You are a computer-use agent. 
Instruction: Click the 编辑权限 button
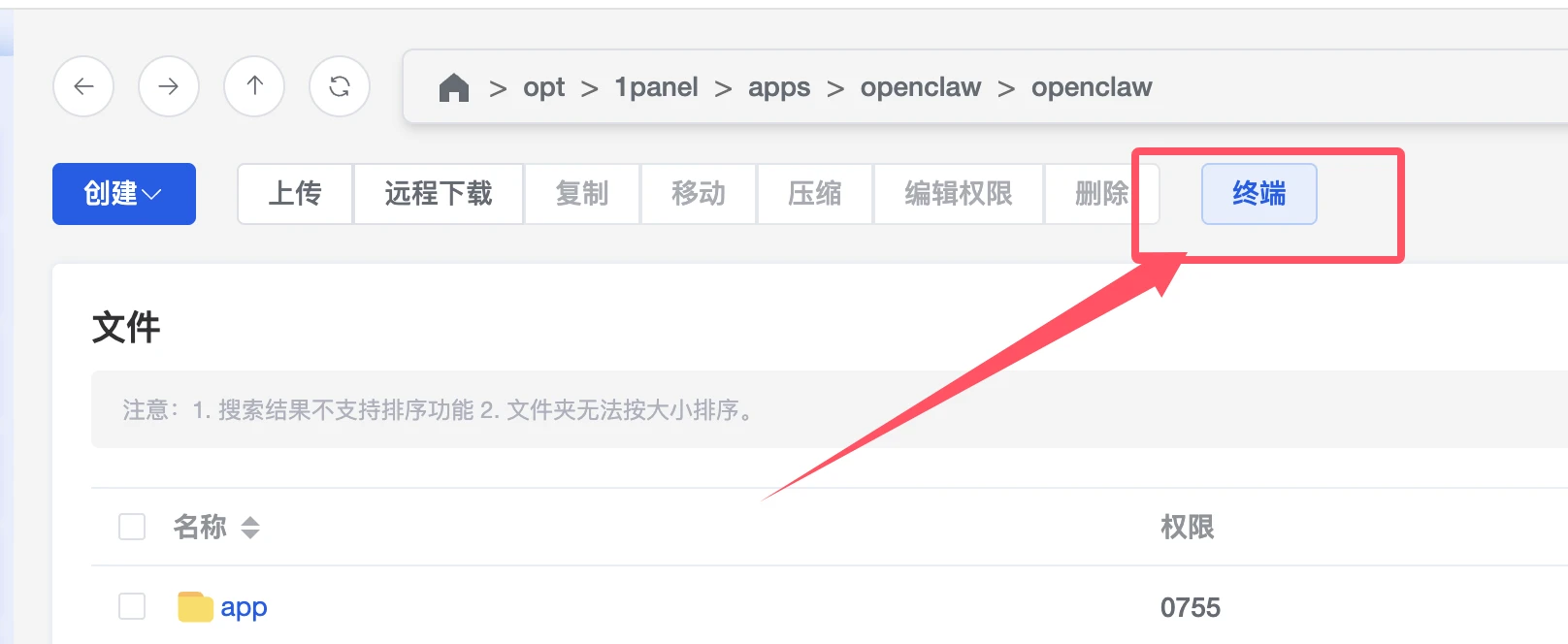click(x=959, y=194)
